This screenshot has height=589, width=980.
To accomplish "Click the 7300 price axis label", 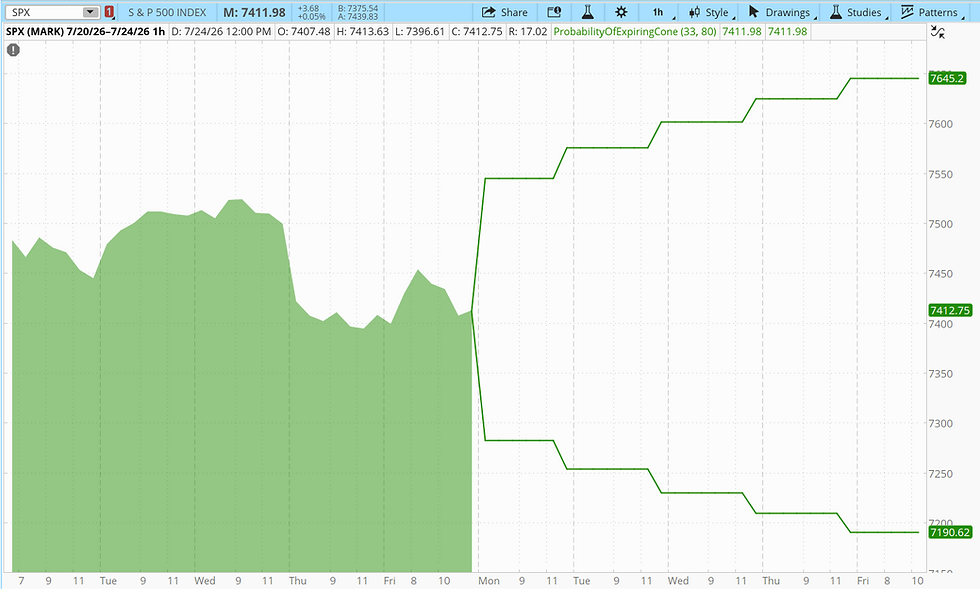I will tap(941, 423).
